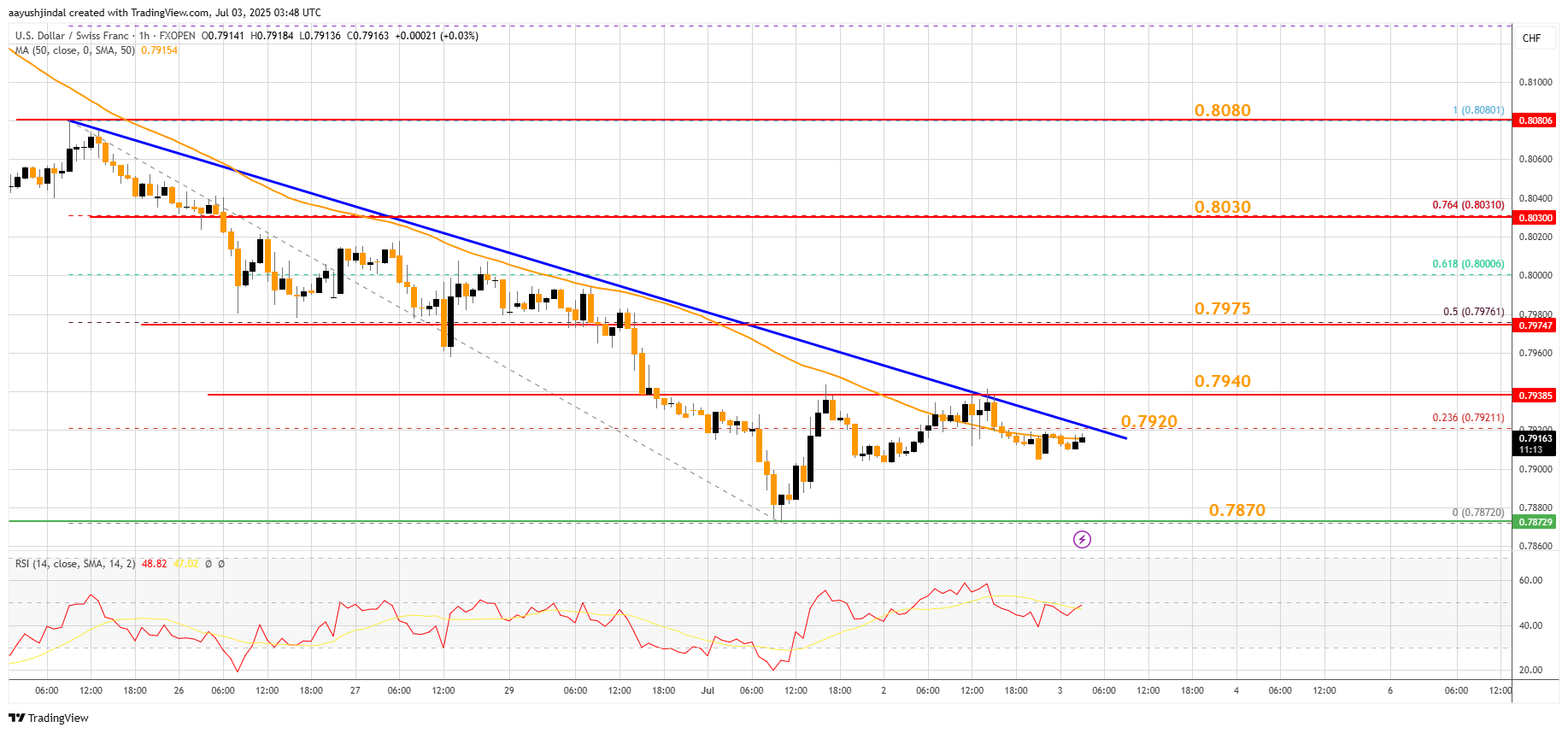This screenshot has width=1568, height=733.
Task: Click the RSI red value 48.82
Action: 155,564
